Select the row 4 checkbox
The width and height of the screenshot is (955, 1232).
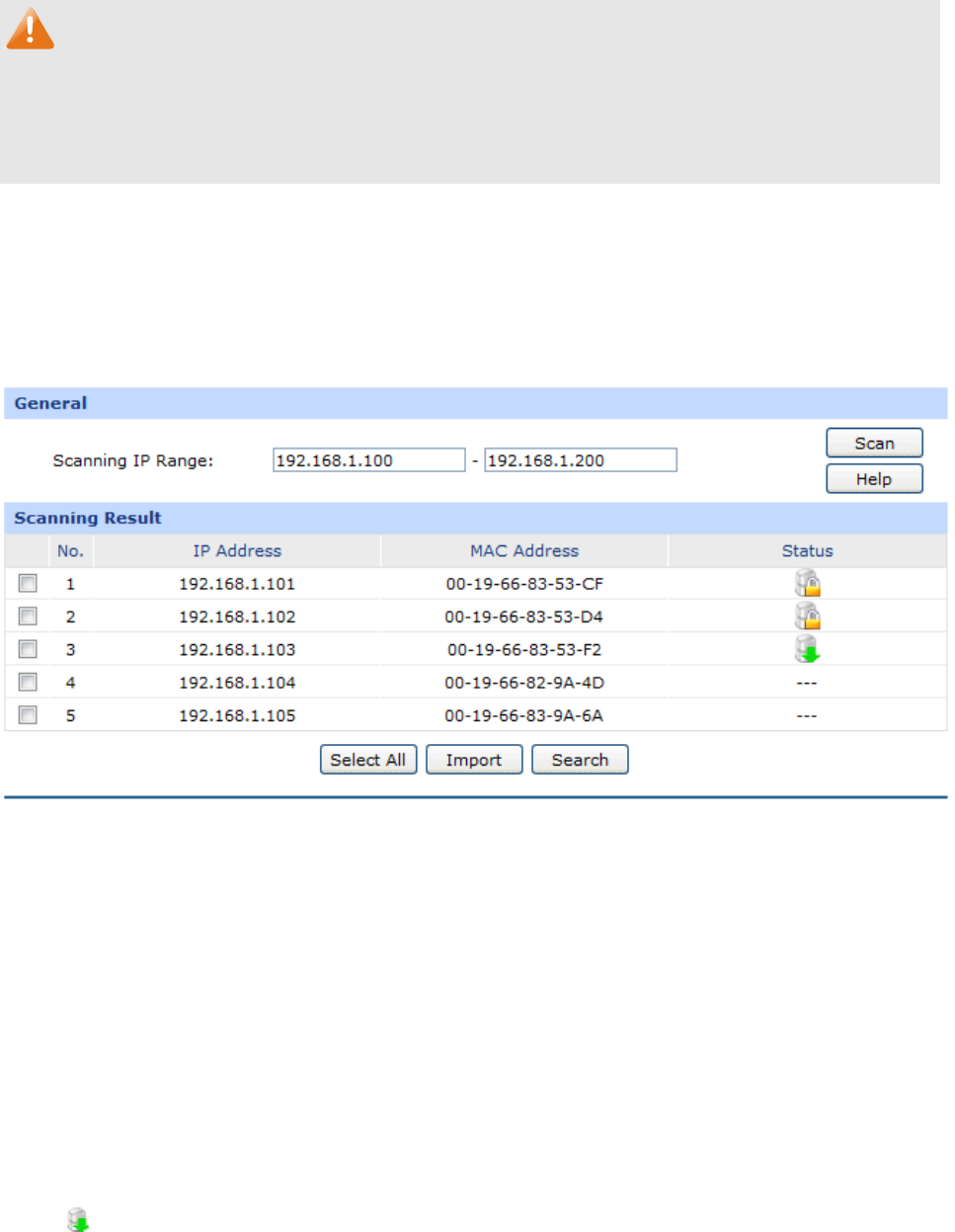point(28,683)
